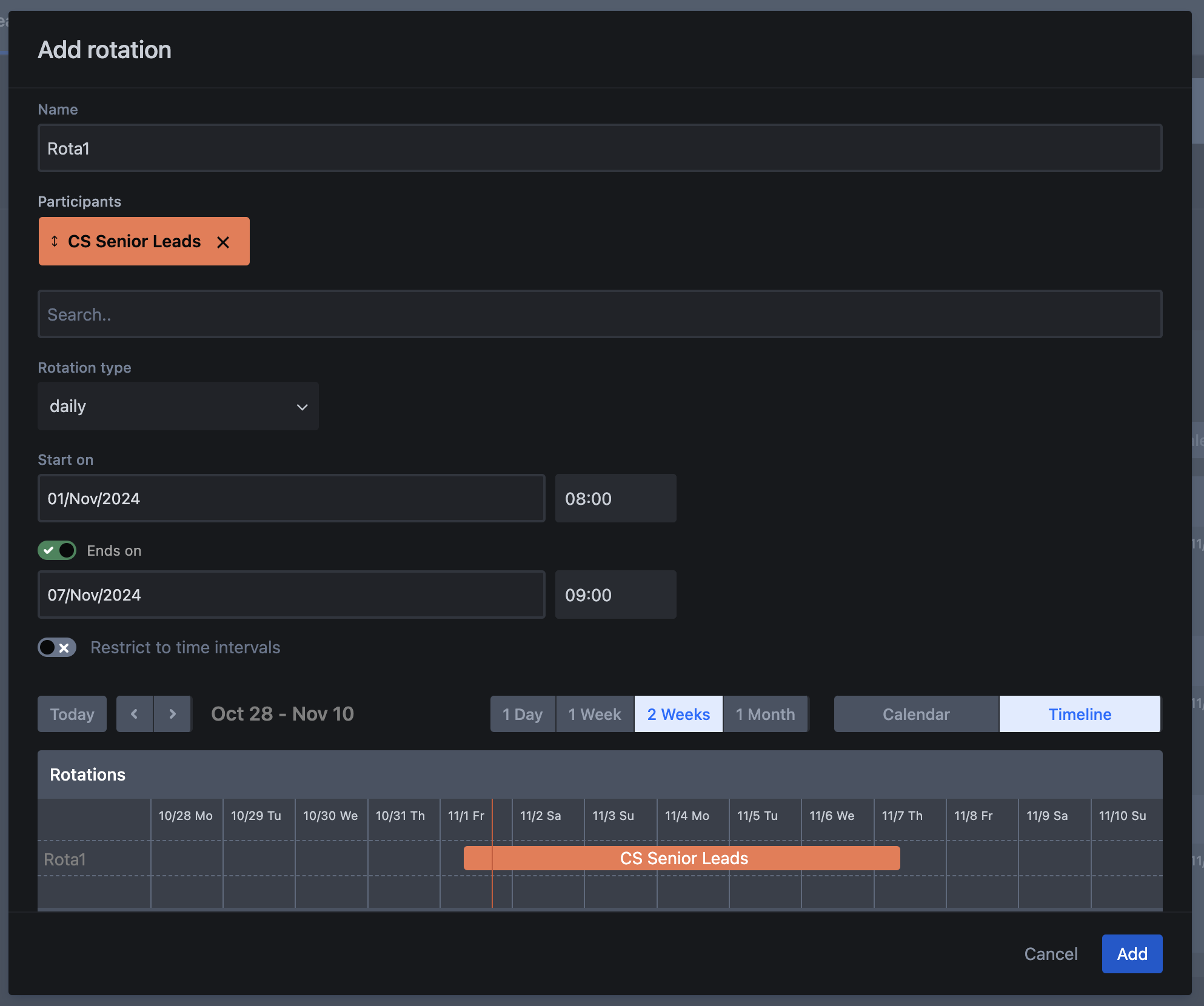Switch to 1 Month view
1204x1006 pixels.
(765, 714)
